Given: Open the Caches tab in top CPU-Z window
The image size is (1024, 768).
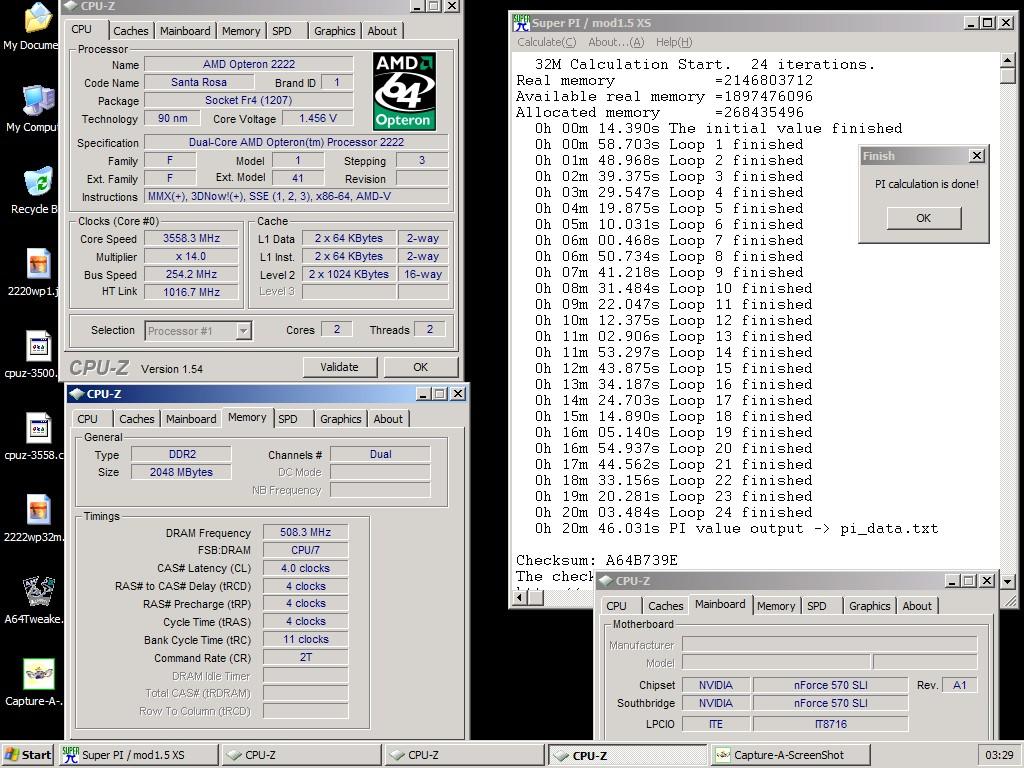Looking at the screenshot, I should [131, 31].
